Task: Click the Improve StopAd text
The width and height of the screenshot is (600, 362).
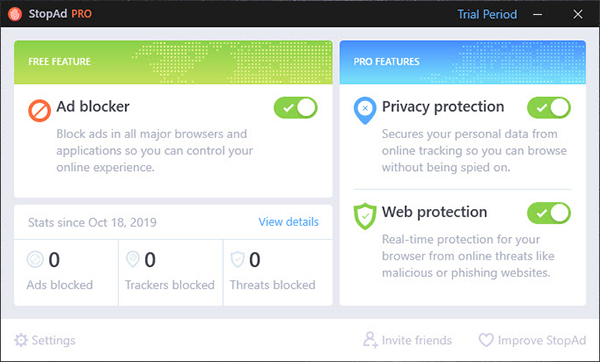Action: pyautogui.click(x=542, y=340)
